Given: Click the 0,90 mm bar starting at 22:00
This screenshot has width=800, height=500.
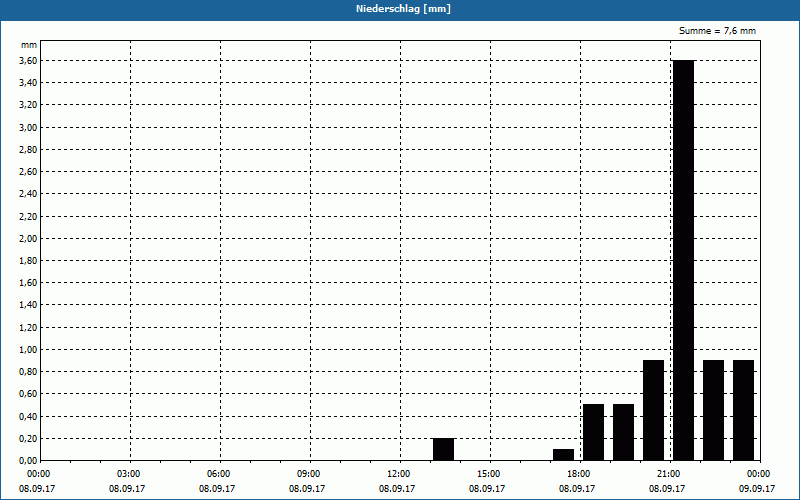Looking at the screenshot, I should 713,411.
